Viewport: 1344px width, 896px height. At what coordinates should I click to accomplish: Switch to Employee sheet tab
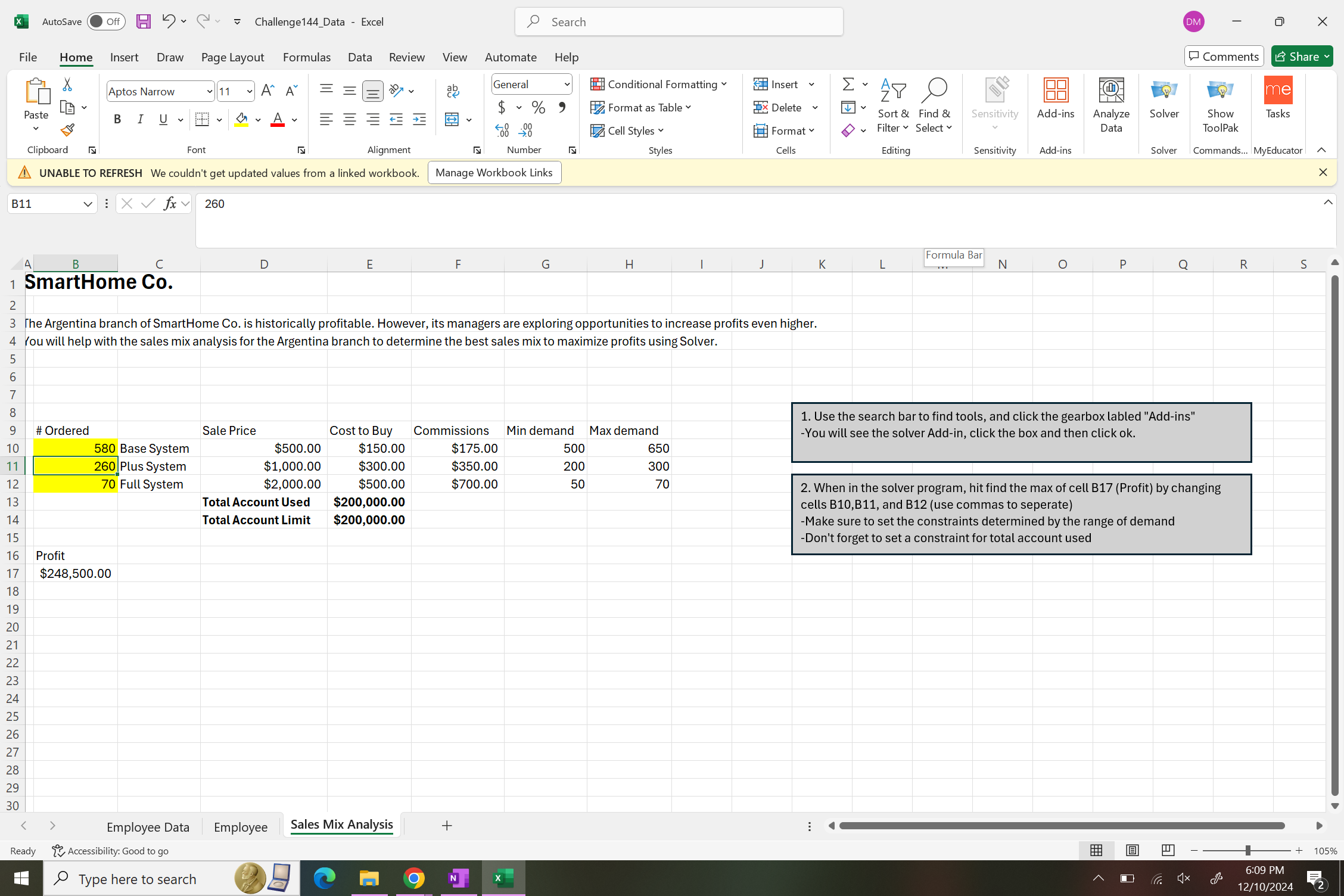[x=241, y=827]
